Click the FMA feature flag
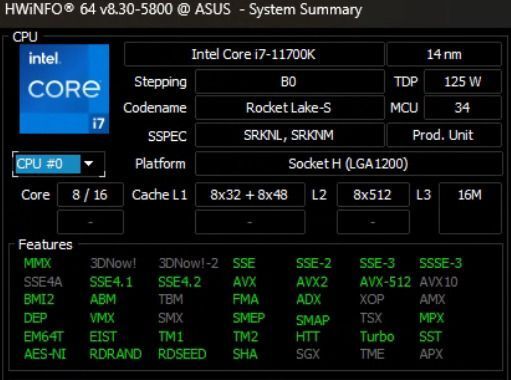The image size is (511, 380). (246, 299)
